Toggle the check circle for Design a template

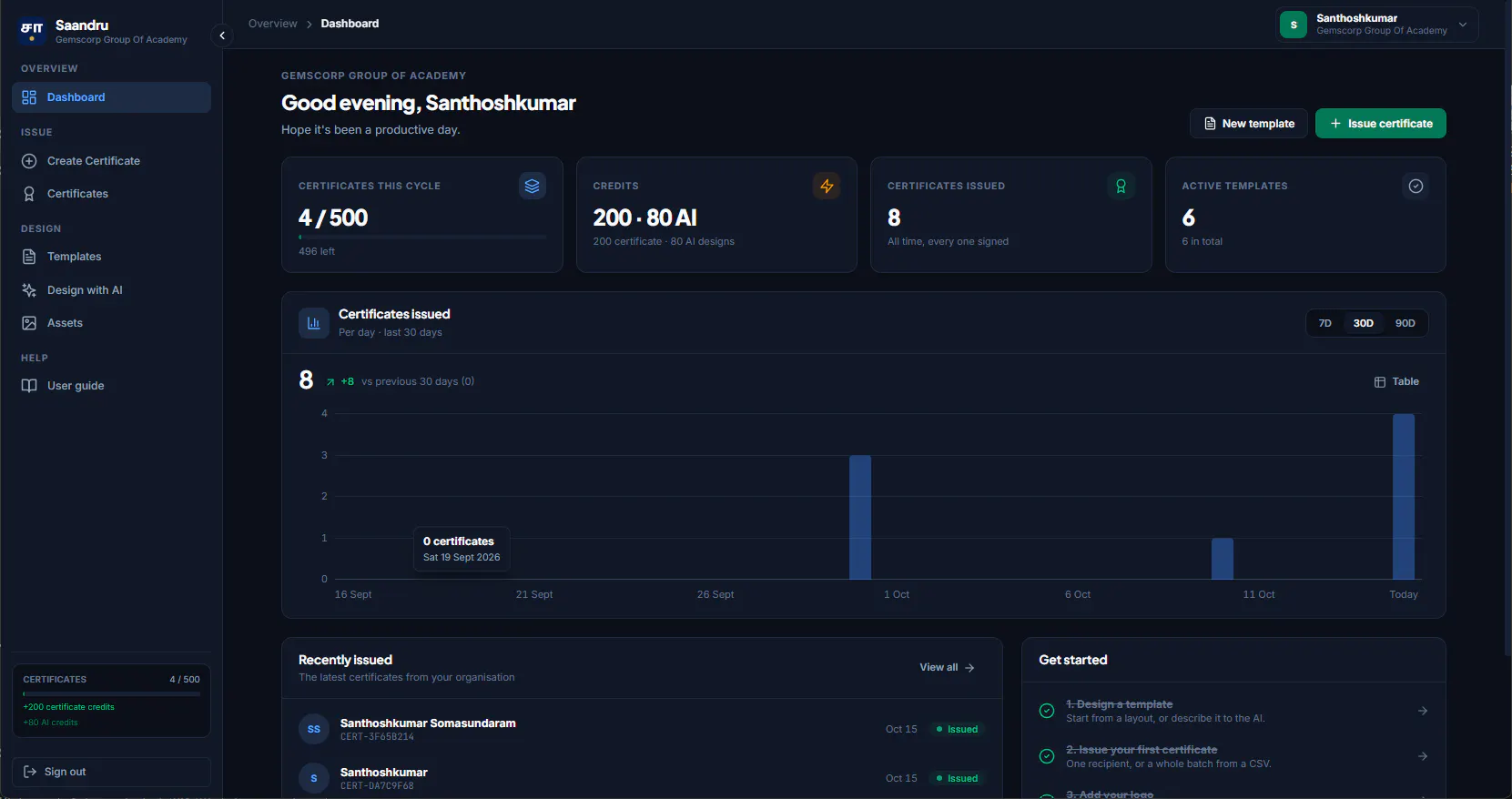tap(1047, 711)
